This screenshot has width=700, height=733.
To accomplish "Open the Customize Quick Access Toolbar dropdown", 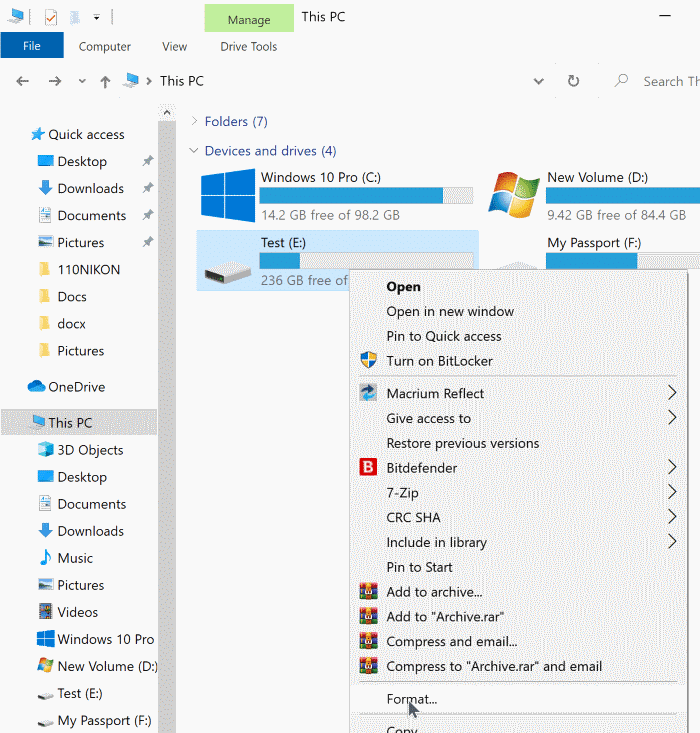I will click(96, 18).
